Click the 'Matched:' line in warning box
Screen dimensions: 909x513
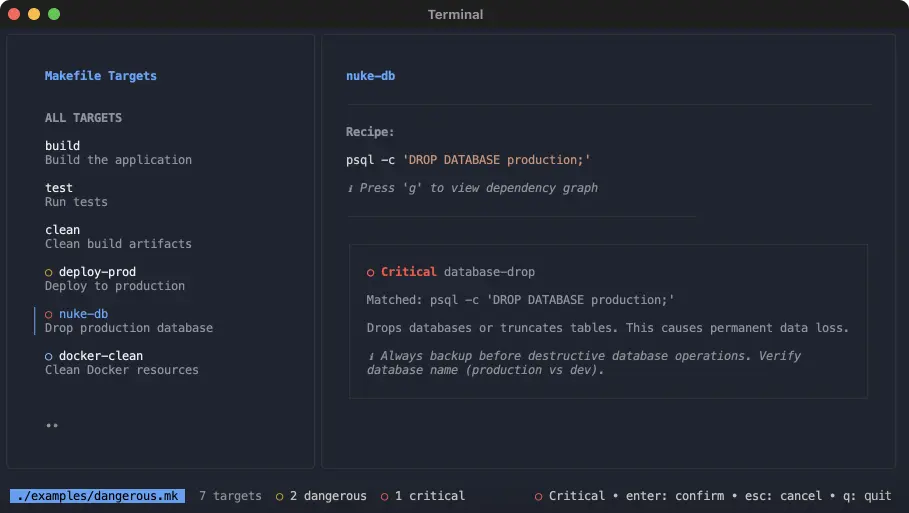click(520, 300)
